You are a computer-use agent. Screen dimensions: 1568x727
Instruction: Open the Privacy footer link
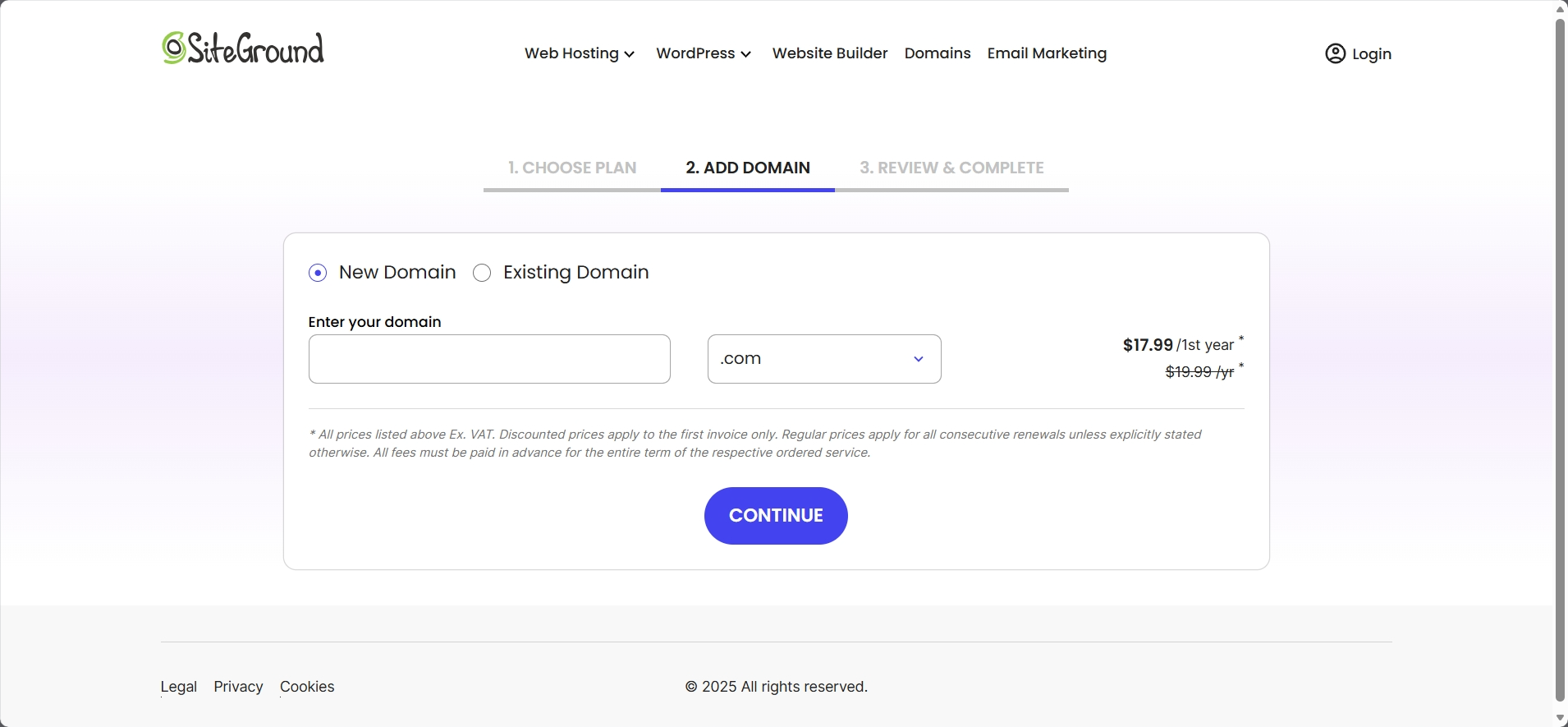click(238, 687)
